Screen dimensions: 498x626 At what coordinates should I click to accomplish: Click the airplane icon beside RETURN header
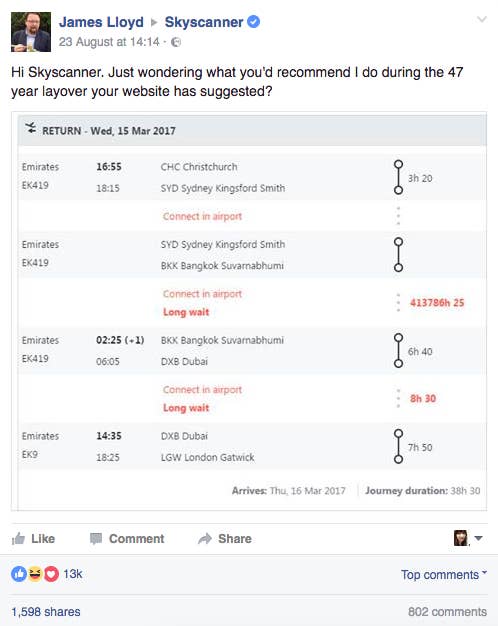click(31, 128)
